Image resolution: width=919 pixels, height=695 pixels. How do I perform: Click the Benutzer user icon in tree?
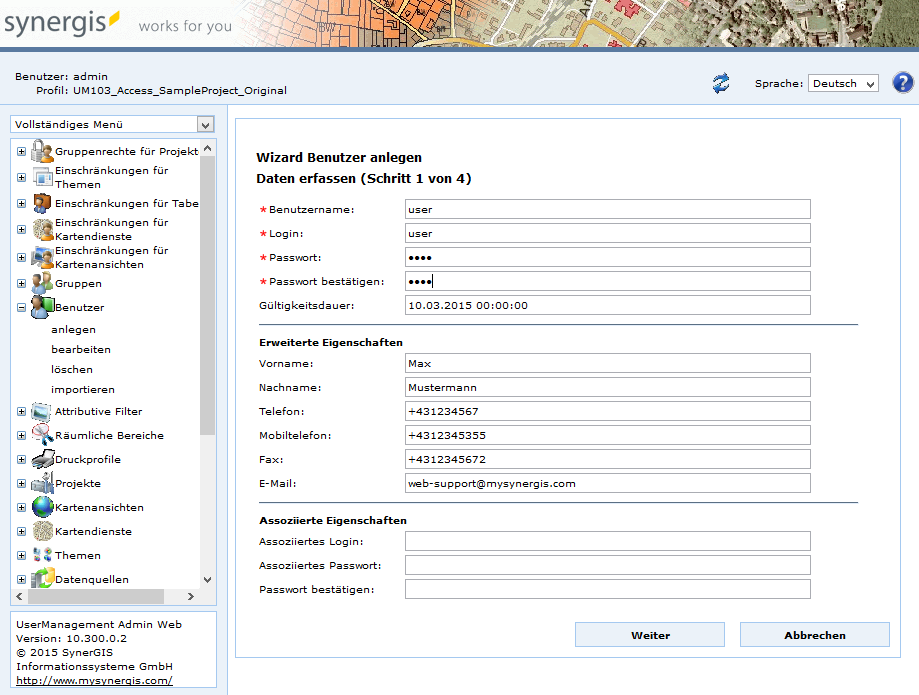click(42, 307)
